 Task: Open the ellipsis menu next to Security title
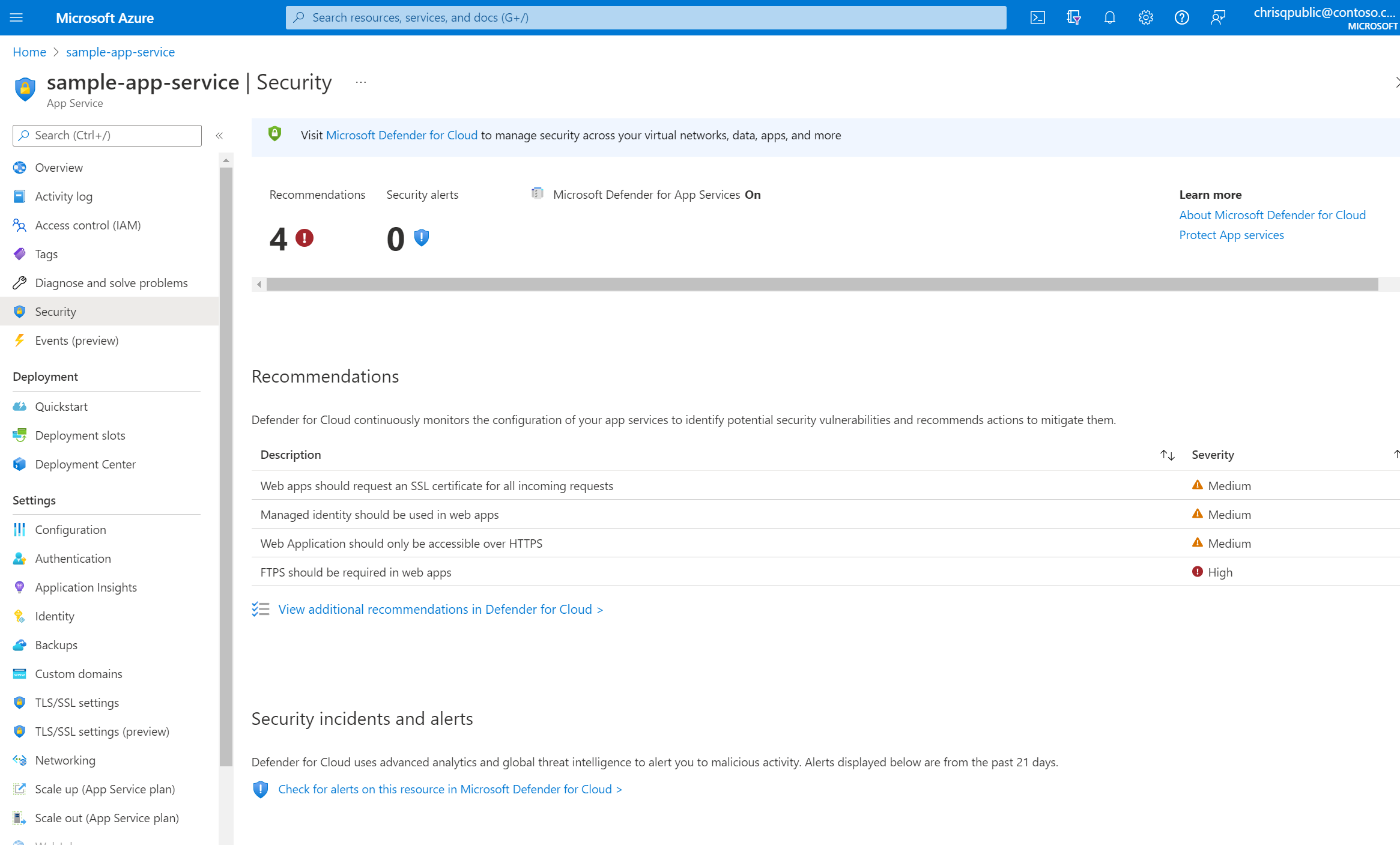click(360, 82)
